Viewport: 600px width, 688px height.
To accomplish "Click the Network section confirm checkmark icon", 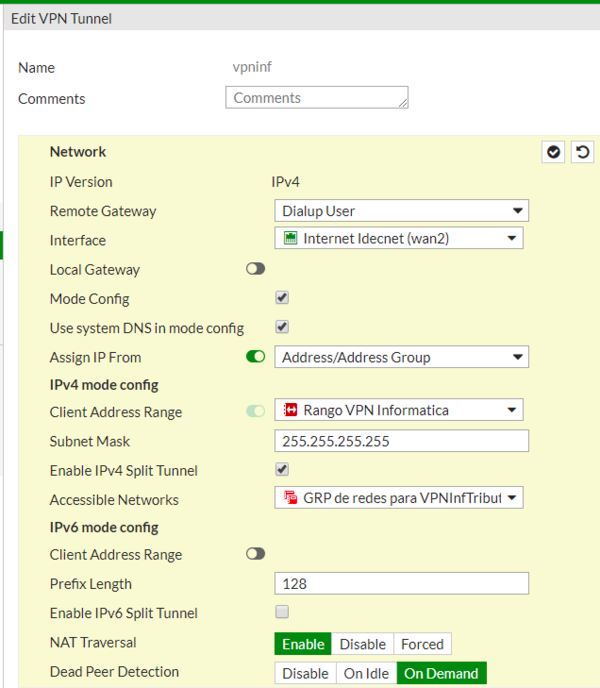I will pyautogui.click(x=553, y=152).
